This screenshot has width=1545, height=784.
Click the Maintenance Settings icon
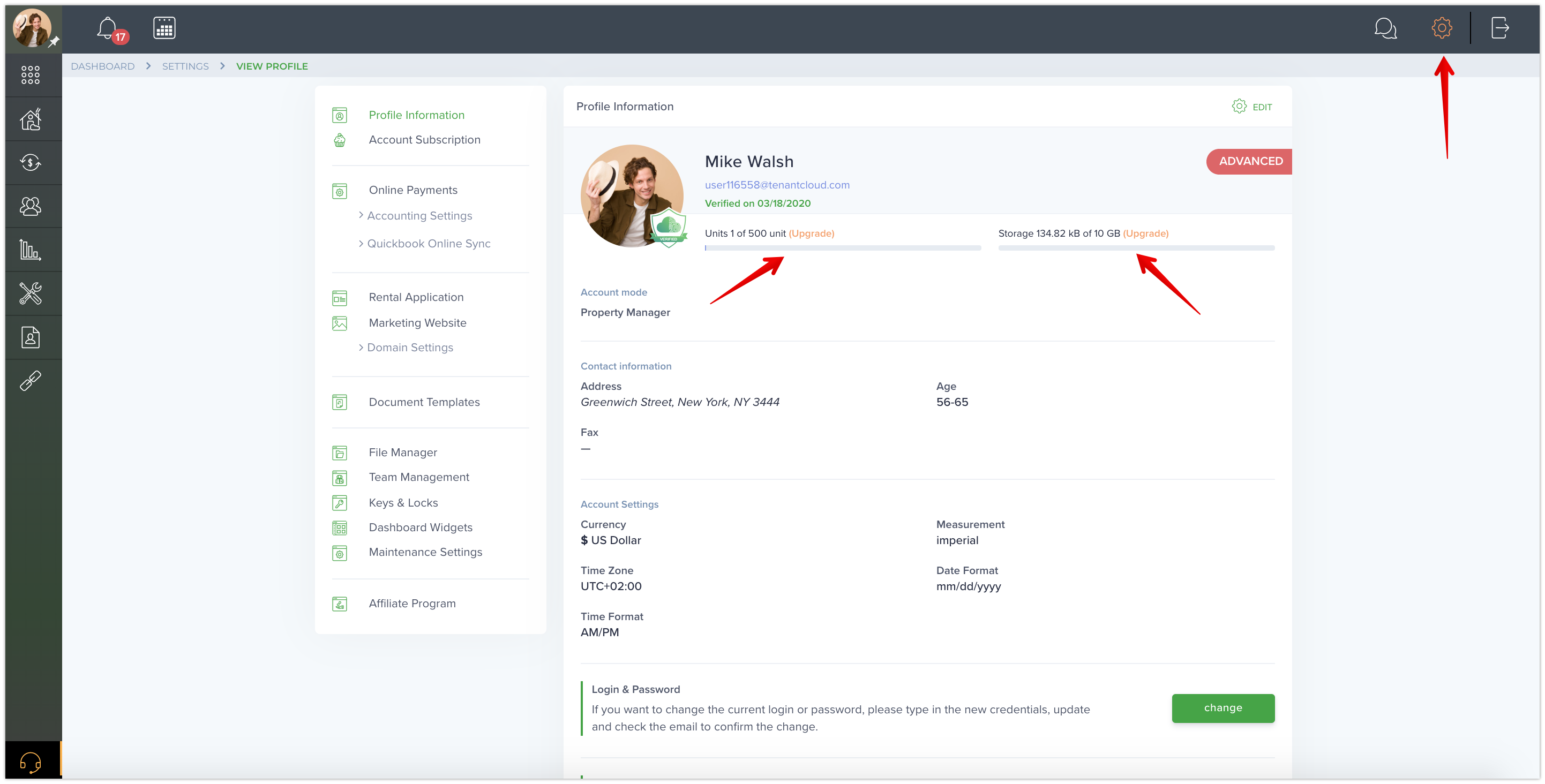[340, 553]
